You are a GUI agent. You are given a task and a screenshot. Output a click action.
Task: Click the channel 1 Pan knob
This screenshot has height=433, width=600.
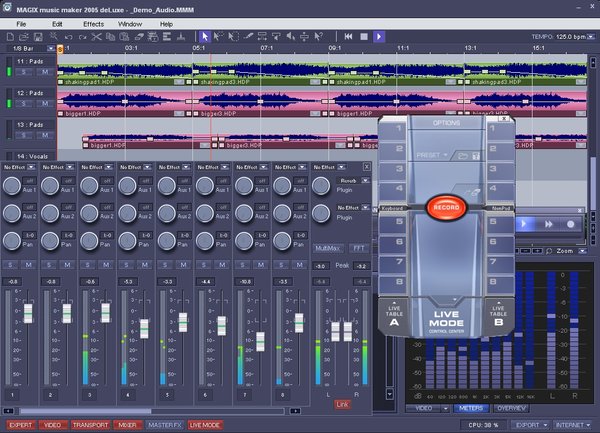pos(11,241)
